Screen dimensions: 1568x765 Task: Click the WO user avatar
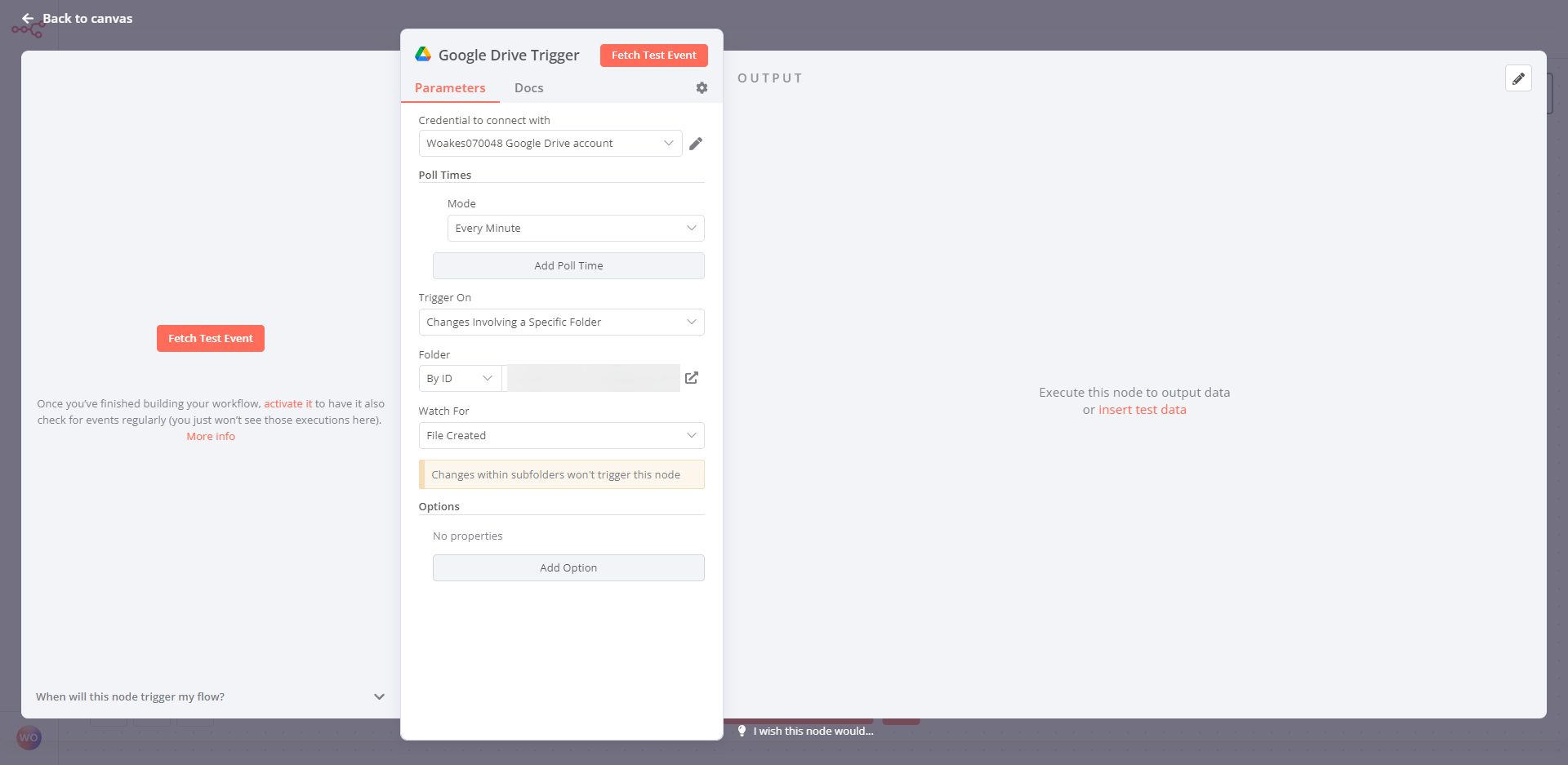click(29, 738)
